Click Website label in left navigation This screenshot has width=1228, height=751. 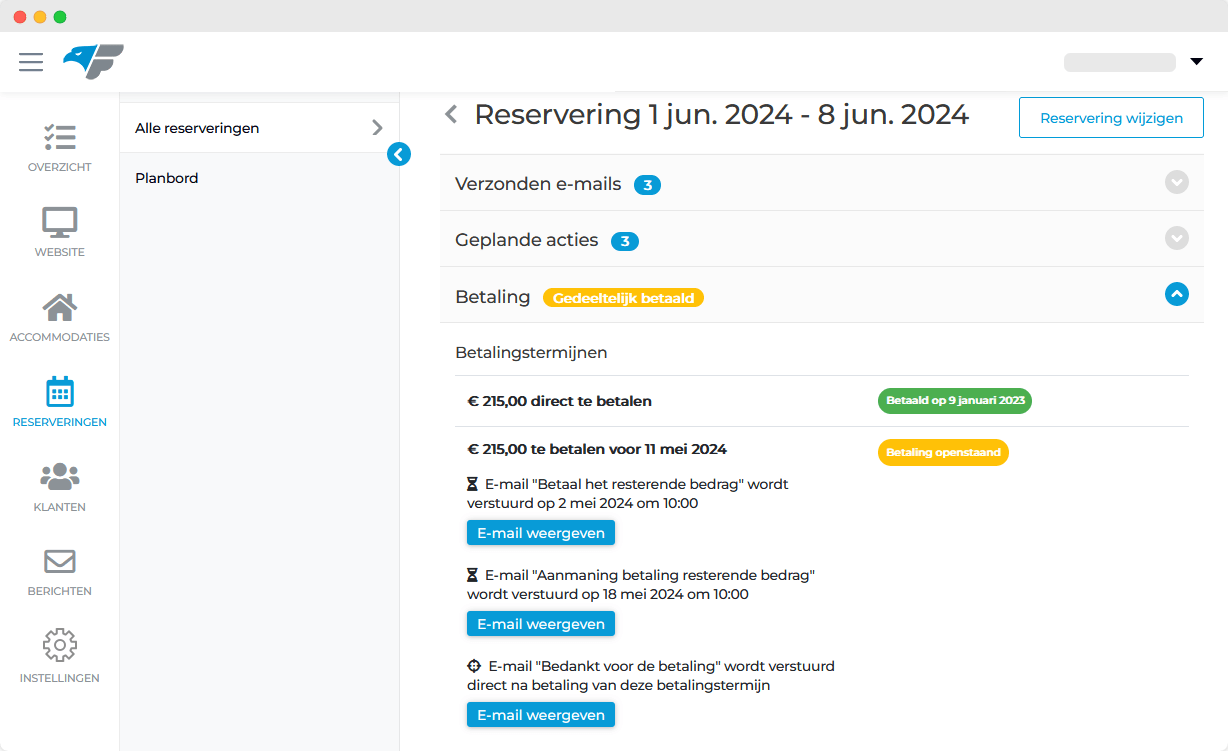[x=60, y=252]
